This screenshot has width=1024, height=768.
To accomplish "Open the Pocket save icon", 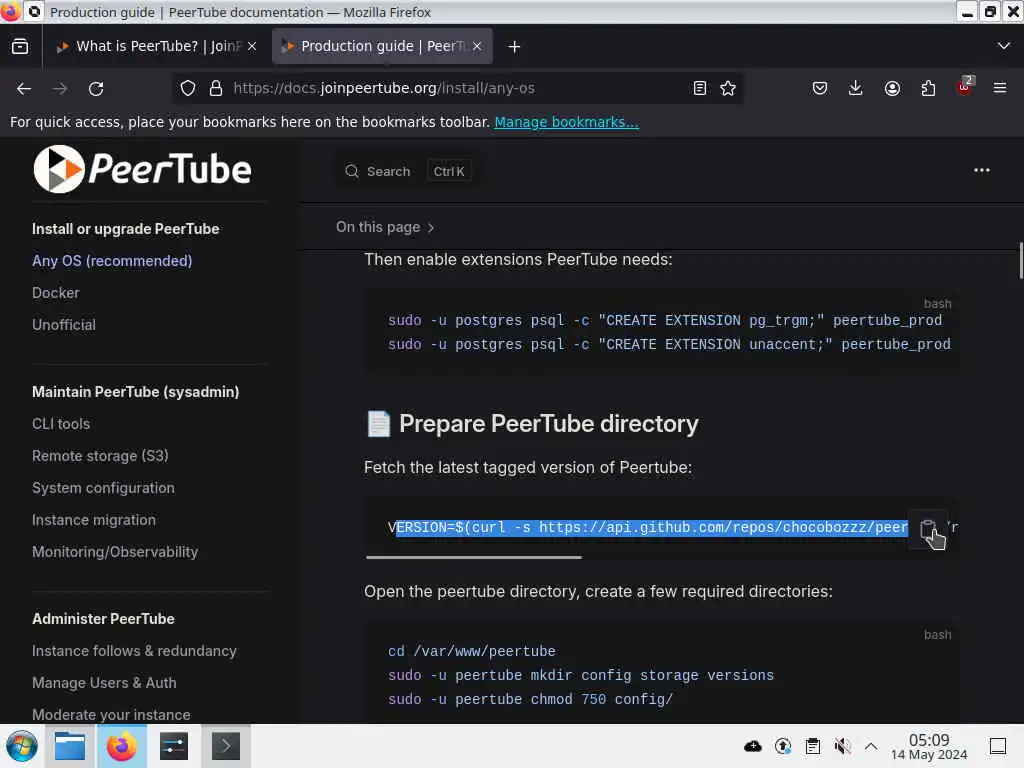I will tap(820, 88).
